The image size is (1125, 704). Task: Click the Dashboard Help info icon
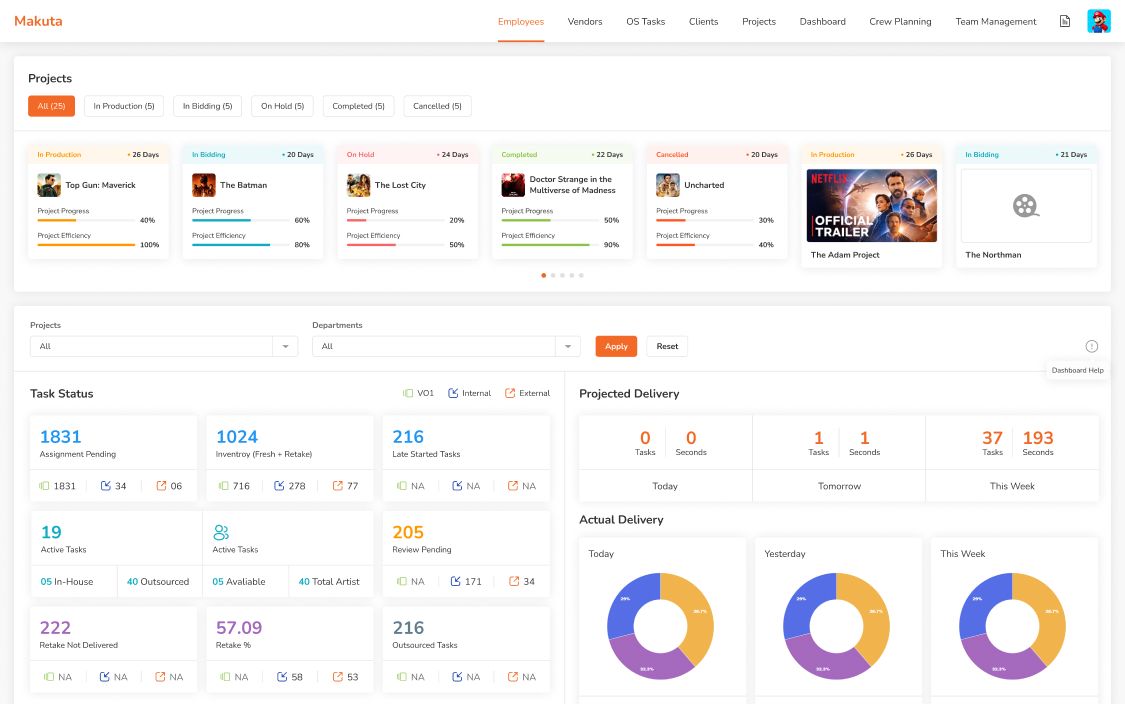[1091, 347]
